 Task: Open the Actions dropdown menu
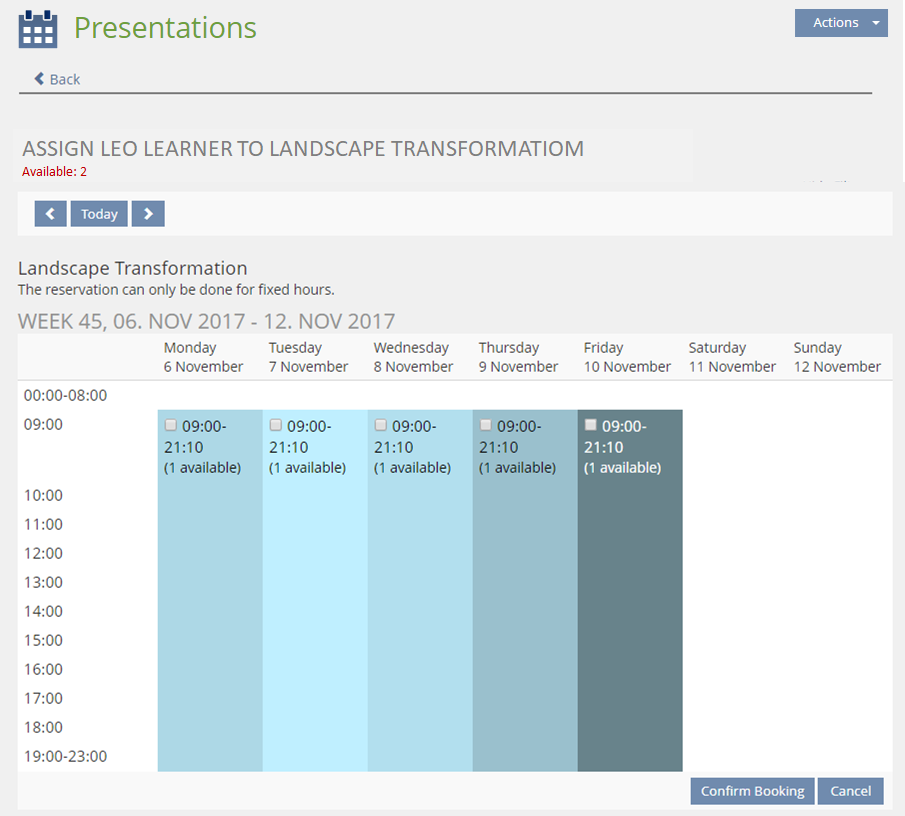point(840,23)
